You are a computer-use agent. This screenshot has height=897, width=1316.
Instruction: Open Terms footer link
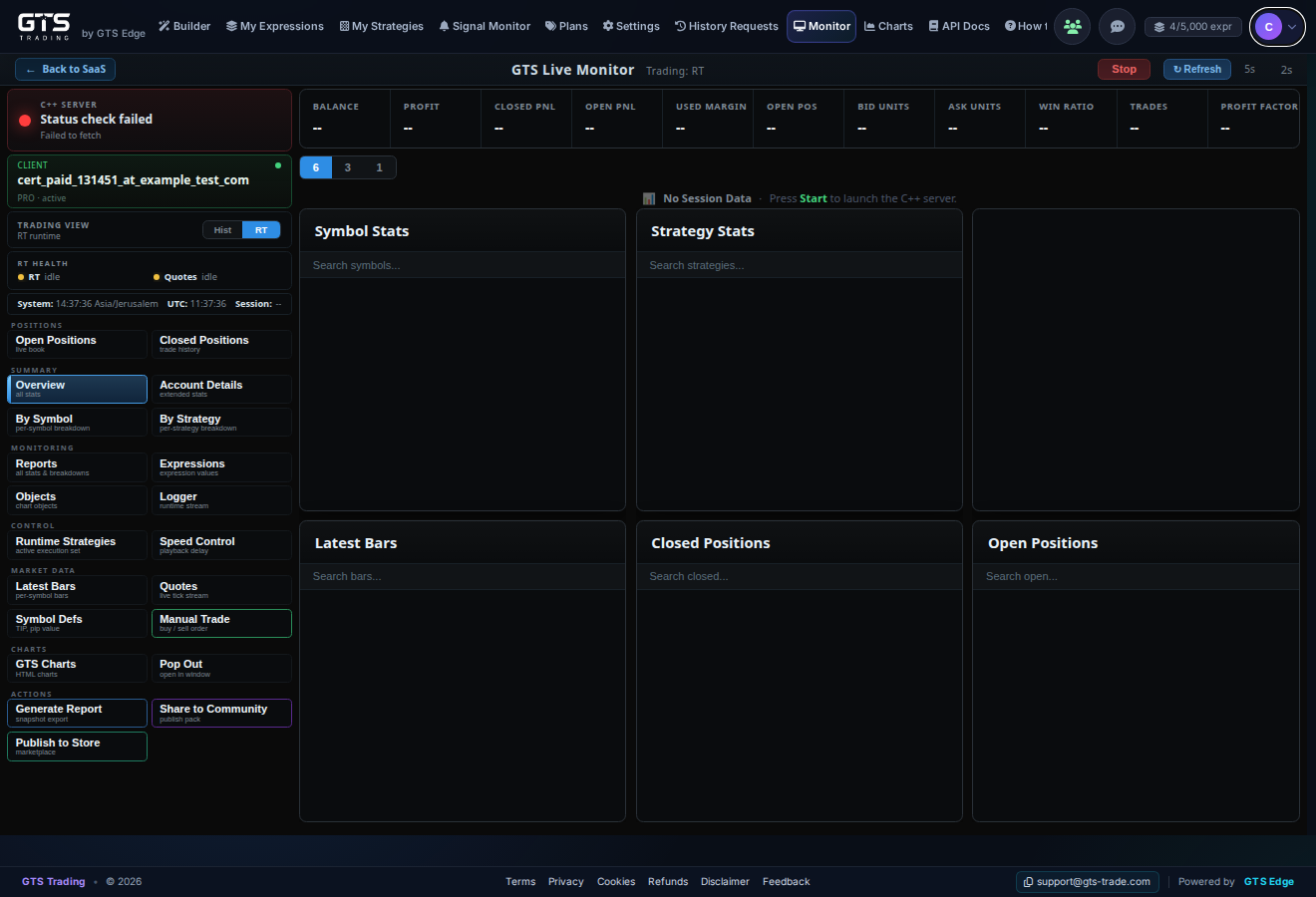520,882
